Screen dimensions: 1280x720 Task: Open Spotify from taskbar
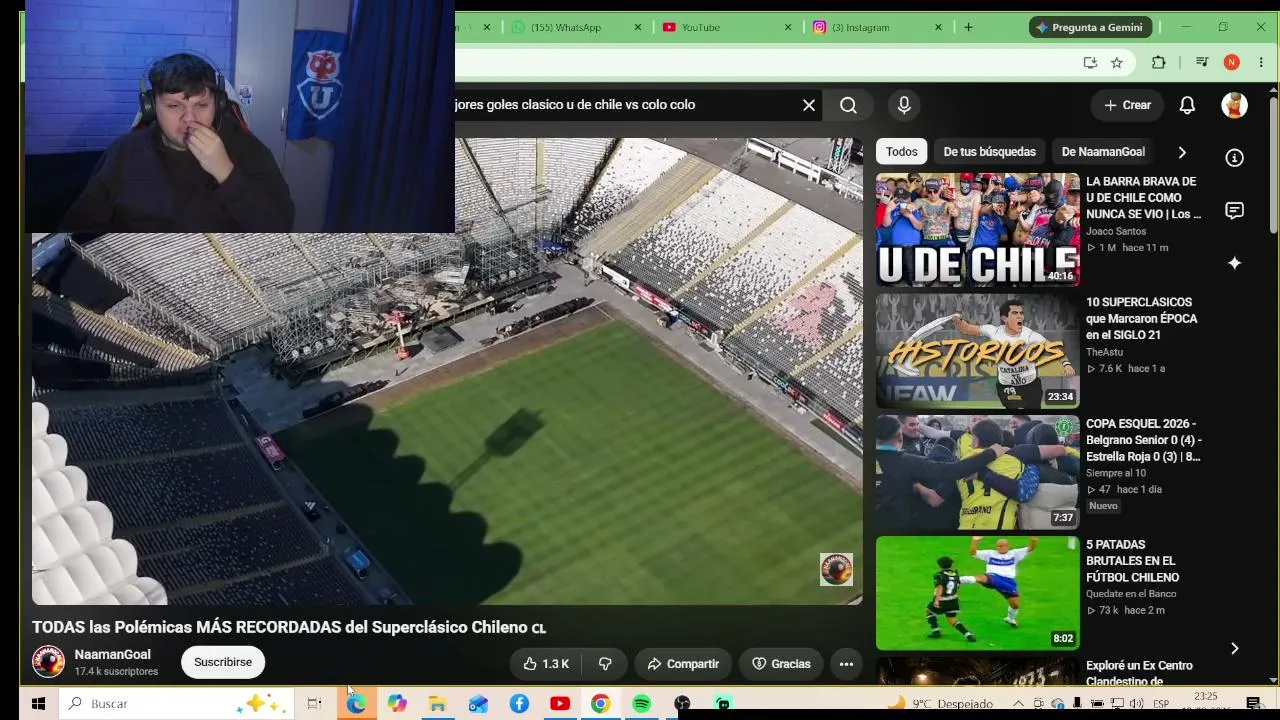pyautogui.click(x=641, y=704)
